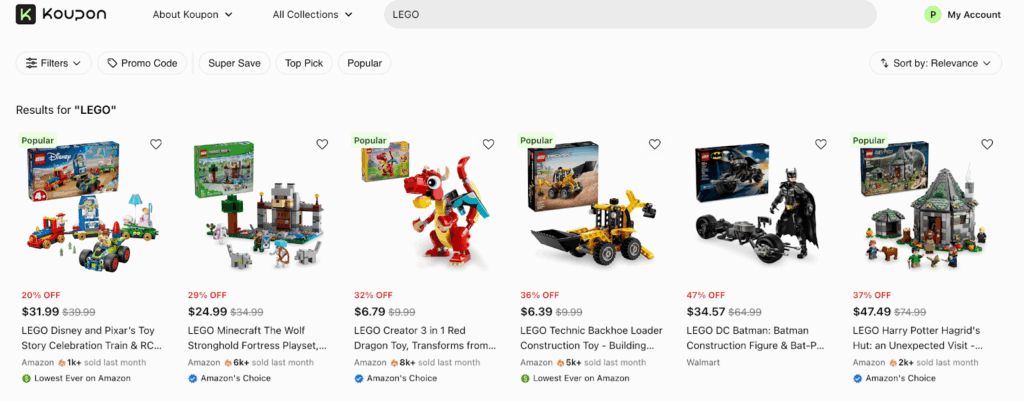Open the My Account link
Viewport: 1024px width, 401px height.
click(974, 15)
